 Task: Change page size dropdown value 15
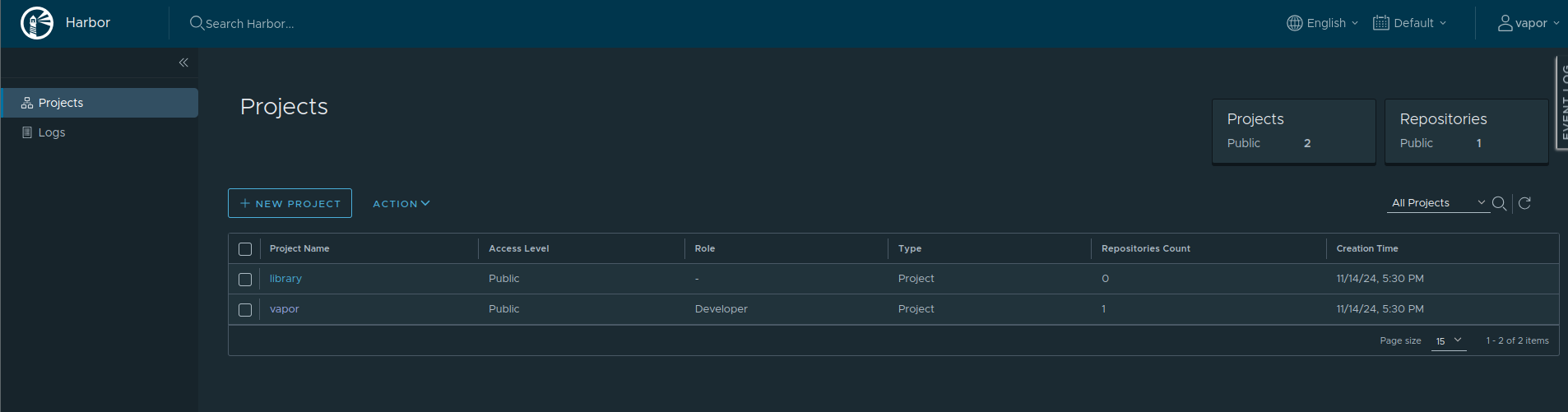tap(1449, 340)
